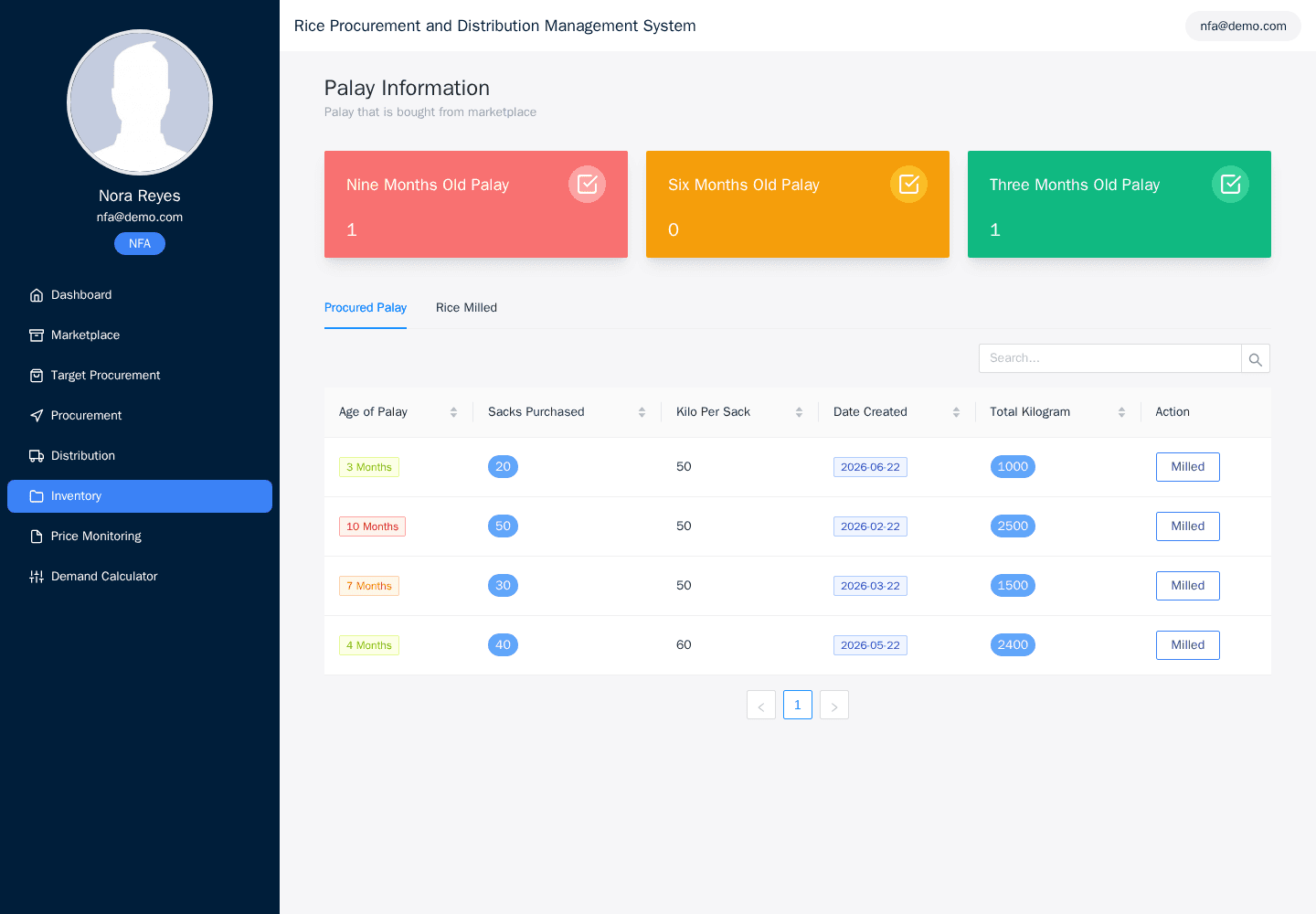Click sacks purchased badge 20
Image resolution: width=1316 pixels, height=914 pixels.
[x=503, y=467]
